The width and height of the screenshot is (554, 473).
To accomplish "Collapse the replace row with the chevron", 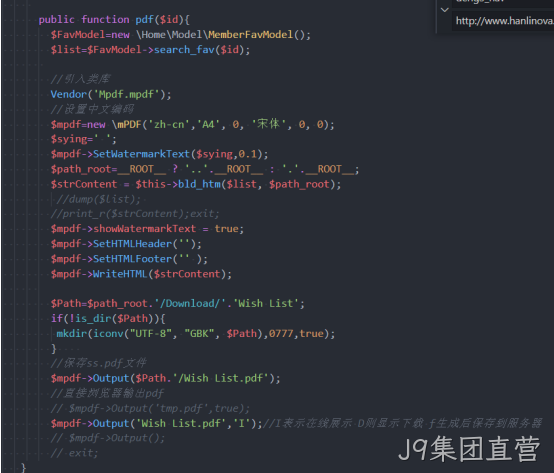I will click(x=445, y=10).
